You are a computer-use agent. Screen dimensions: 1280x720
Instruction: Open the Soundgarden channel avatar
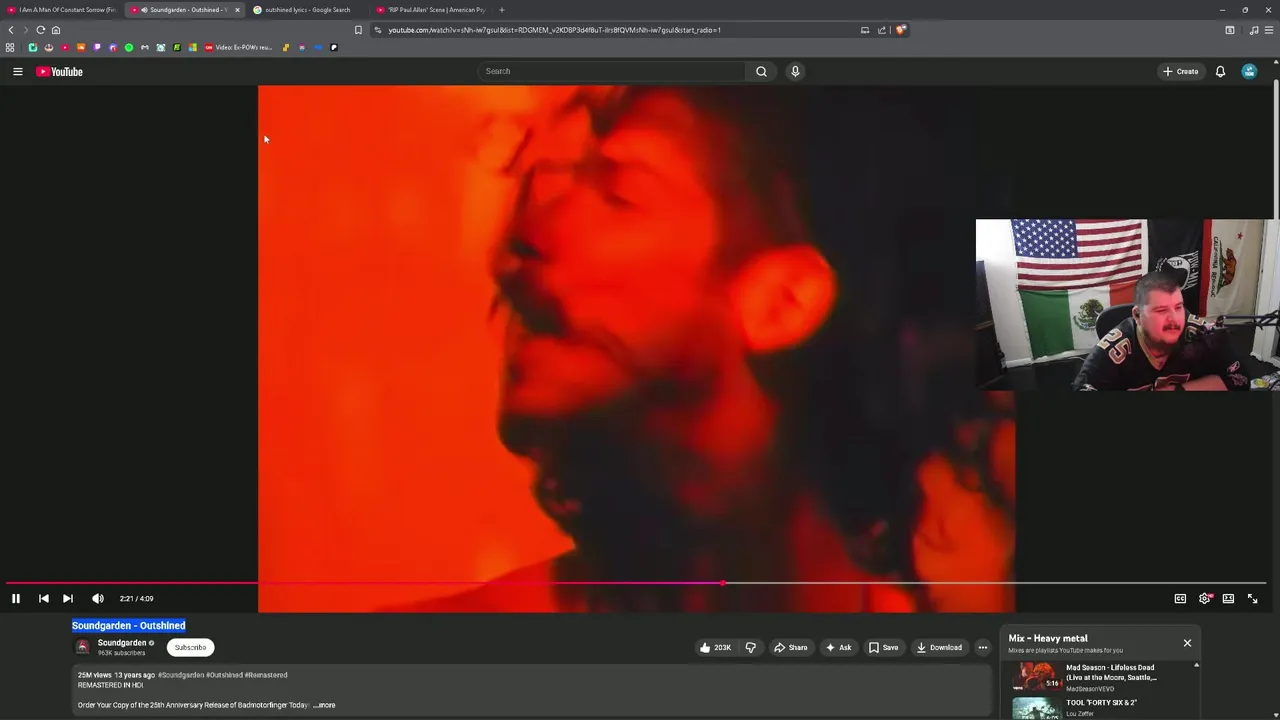point(83,647)
